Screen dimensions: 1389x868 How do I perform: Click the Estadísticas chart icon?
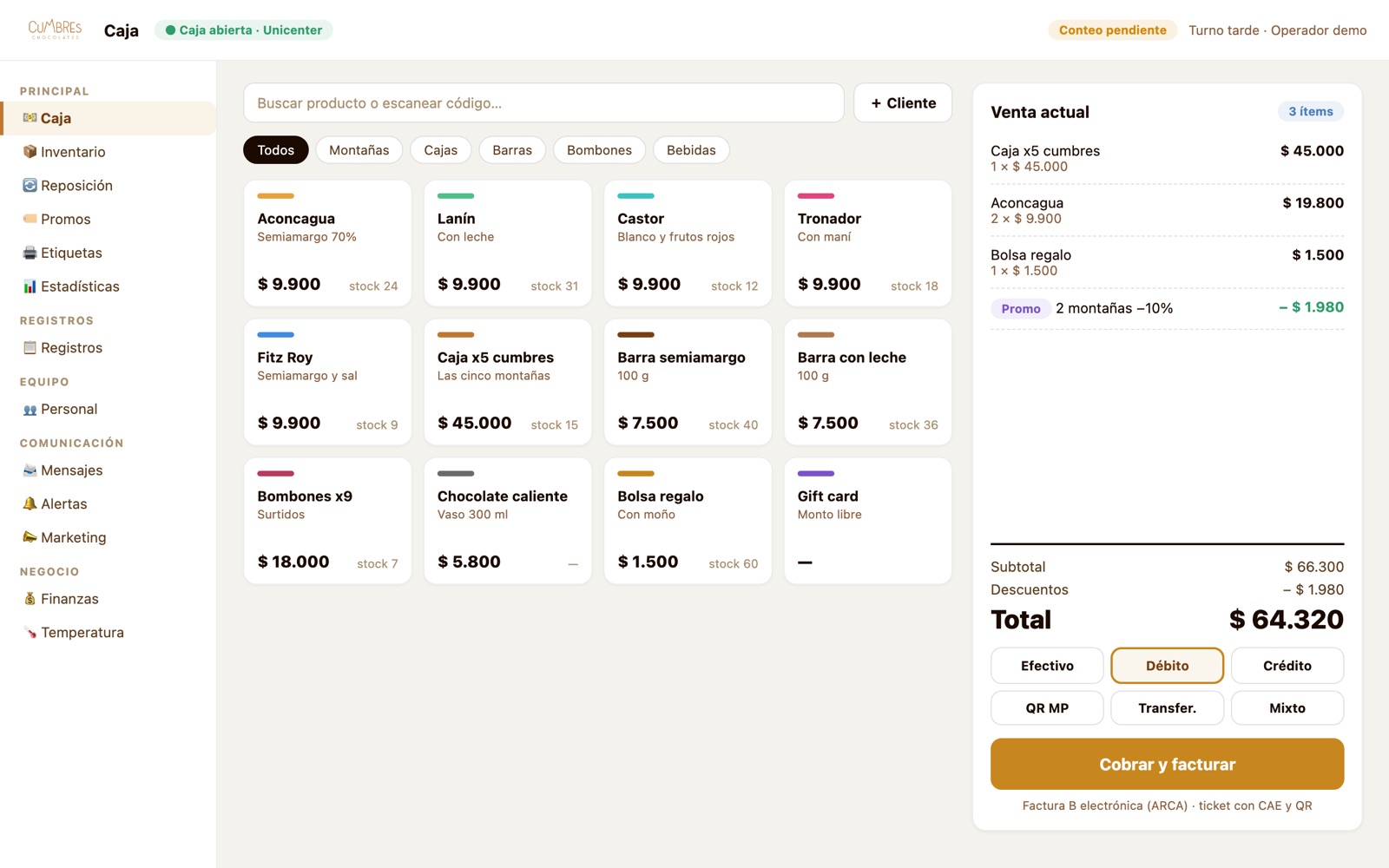tap(30, 286)
